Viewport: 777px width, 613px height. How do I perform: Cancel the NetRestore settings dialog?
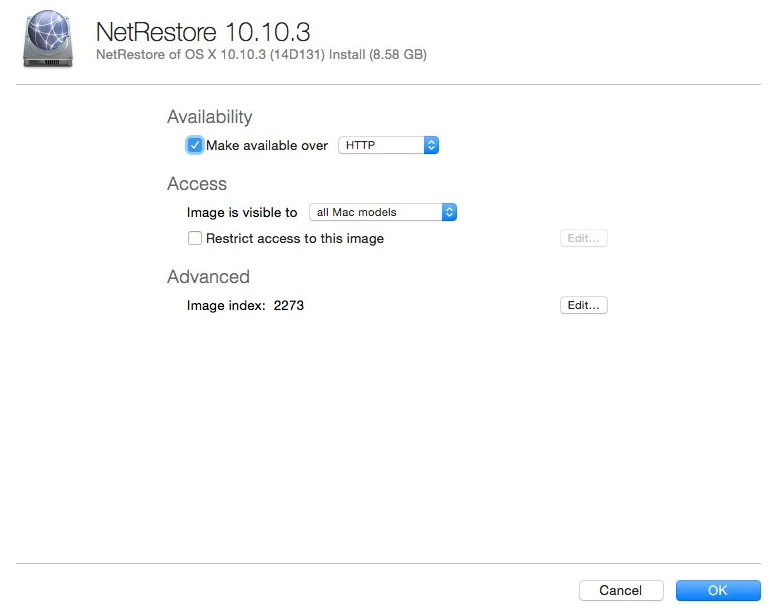click(x=621, y=590)
